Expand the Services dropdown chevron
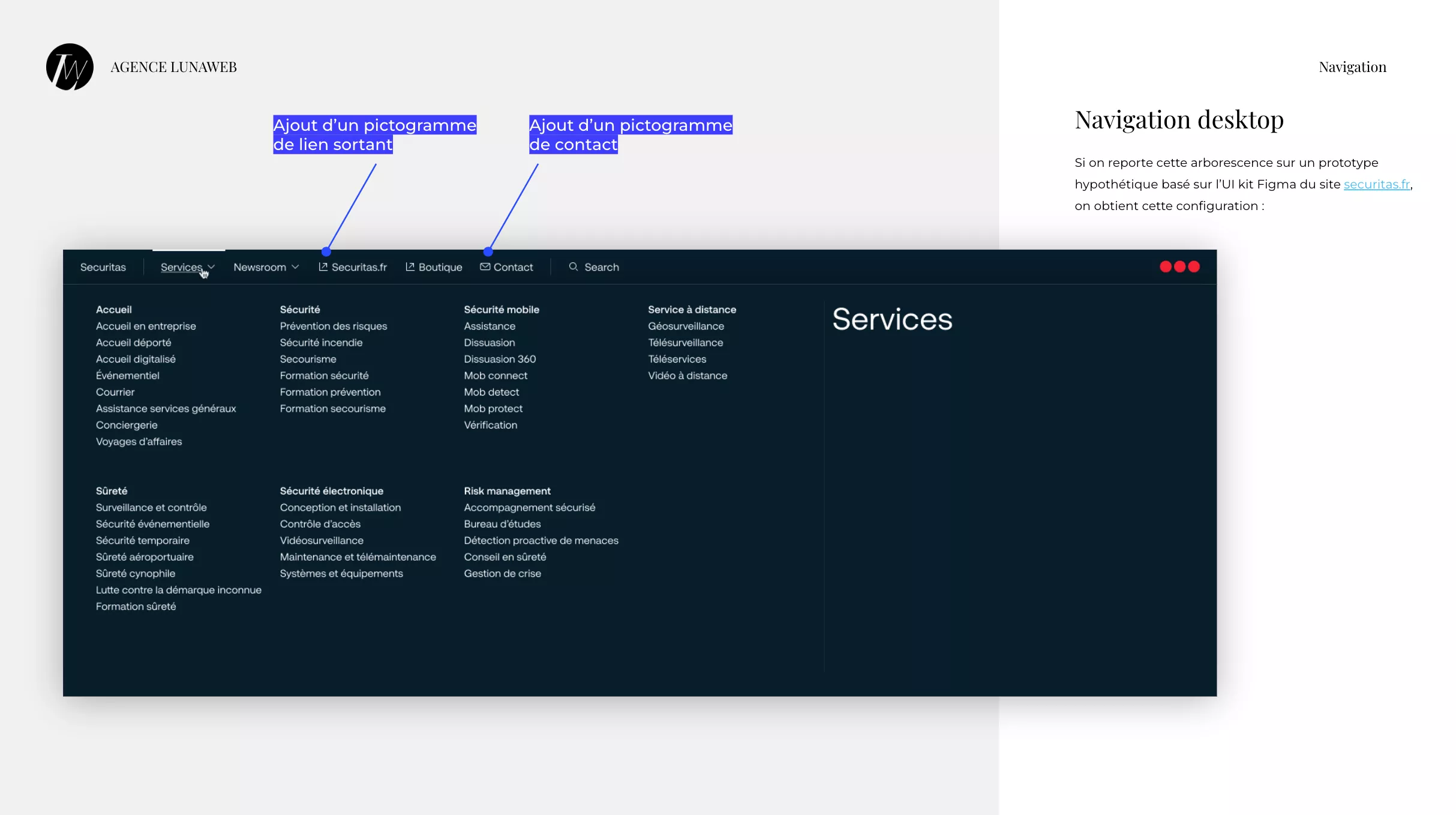 [x=211, y=267]
